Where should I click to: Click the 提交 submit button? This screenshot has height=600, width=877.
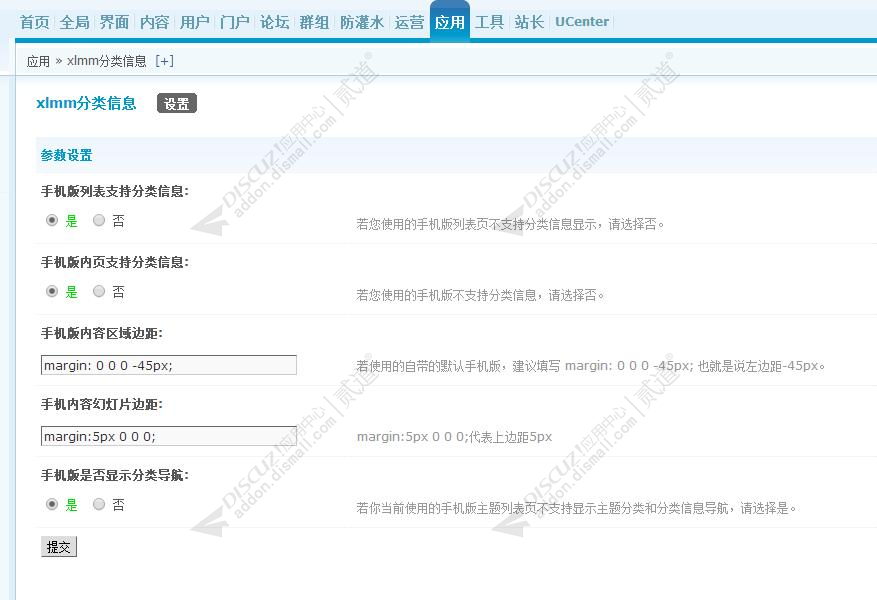[59, 547]
